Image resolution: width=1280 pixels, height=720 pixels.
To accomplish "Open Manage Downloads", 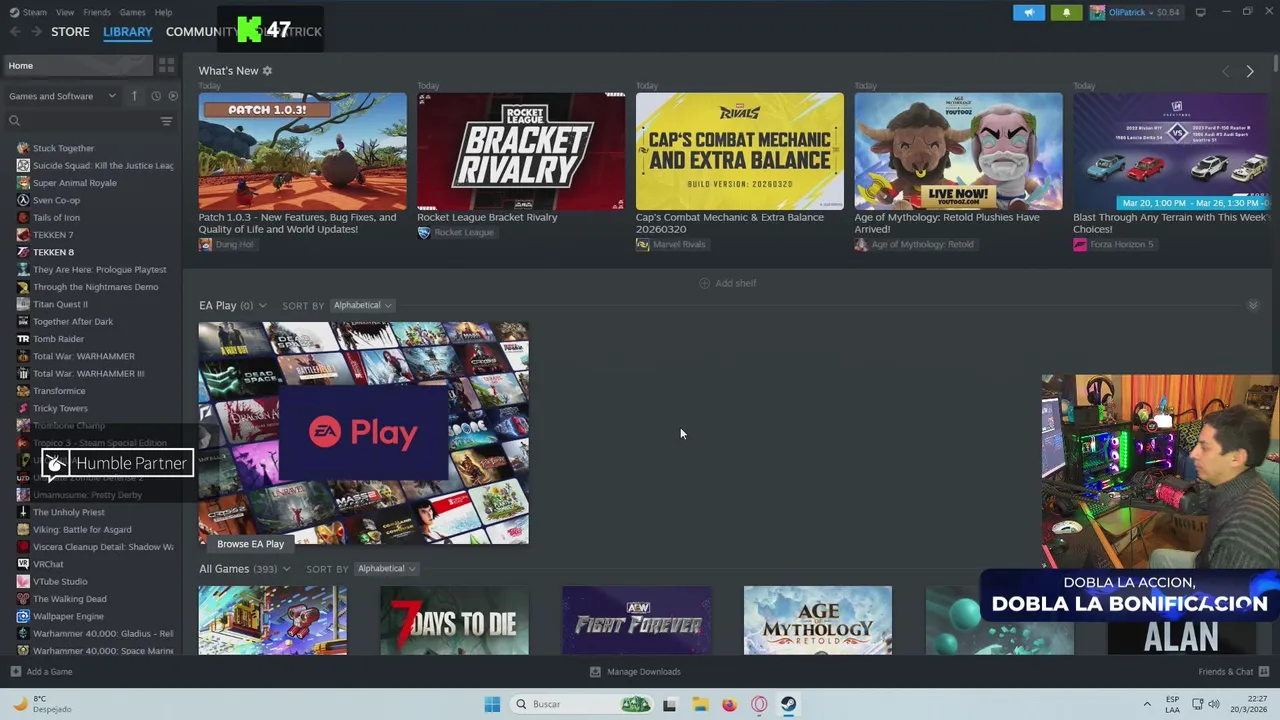I will 635,672.
